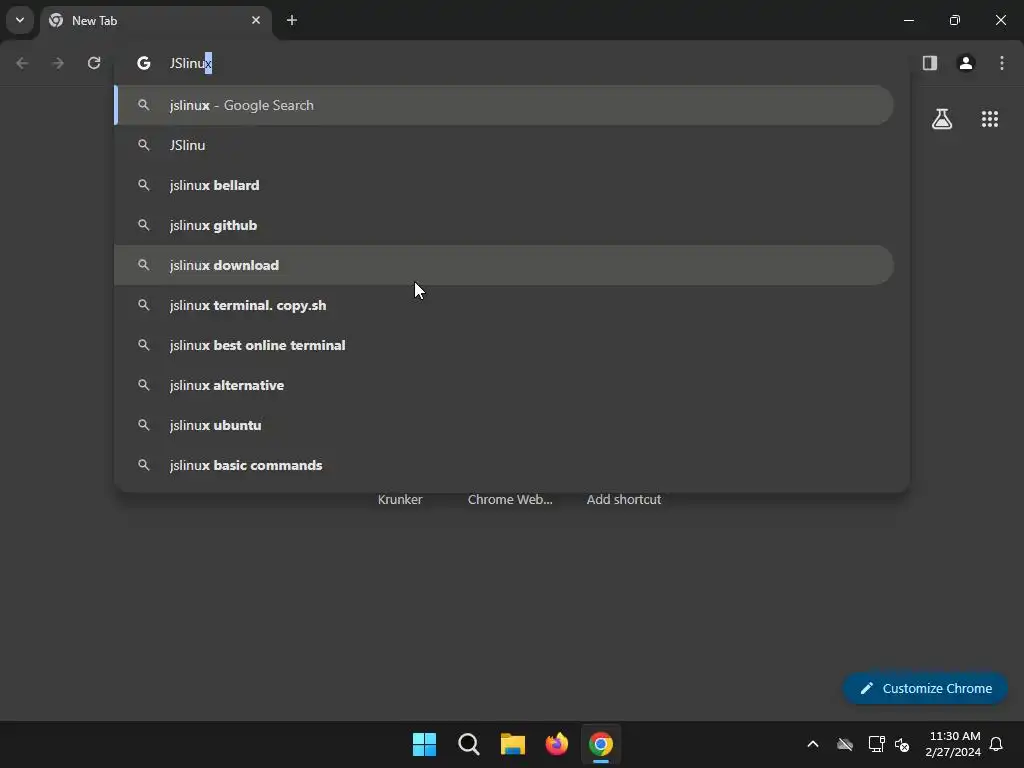Select suggestion jslinux - Google Search
This screenshot has width=1024, height=768.
click(504, 105)
